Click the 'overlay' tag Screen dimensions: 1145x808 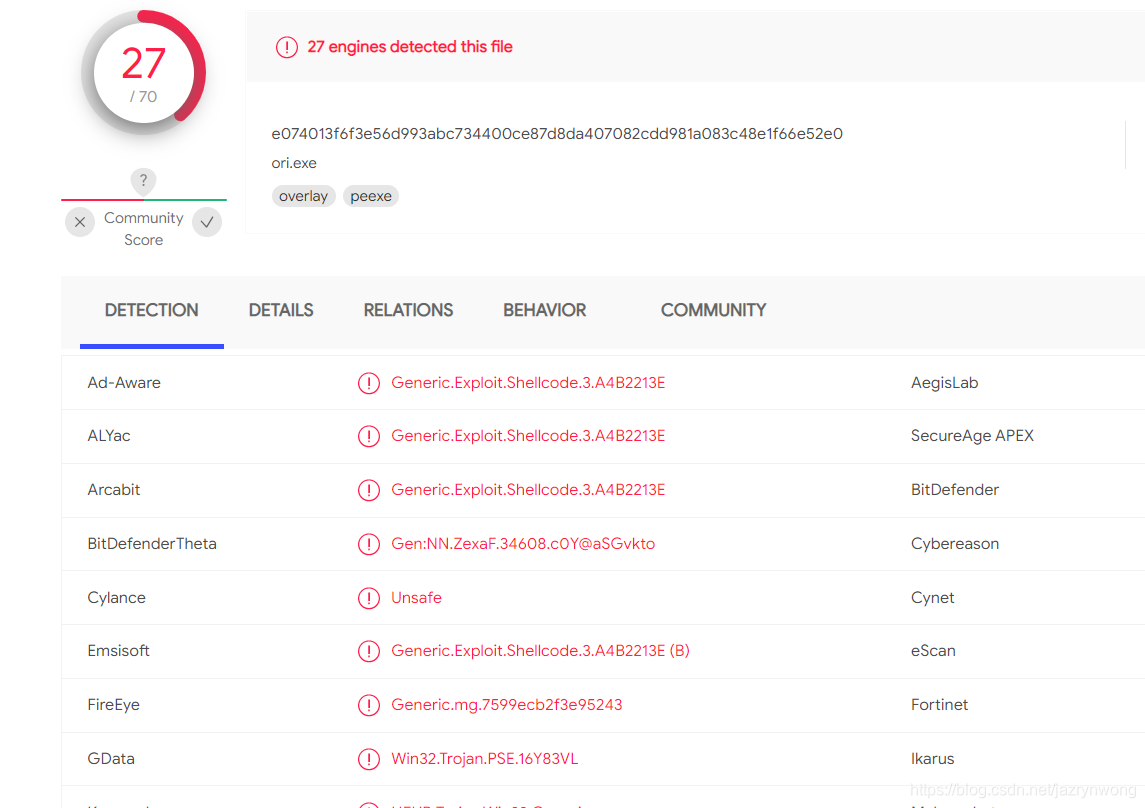(304, 196)
